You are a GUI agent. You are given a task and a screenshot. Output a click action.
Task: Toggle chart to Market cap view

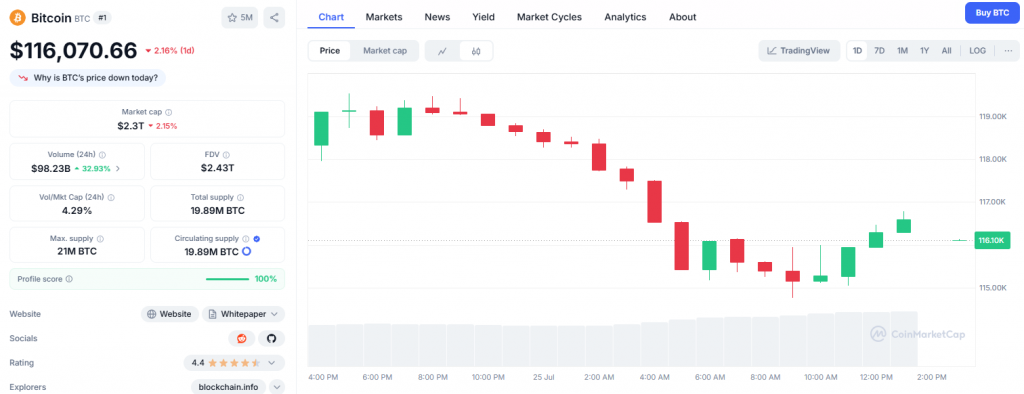point(385,50)
